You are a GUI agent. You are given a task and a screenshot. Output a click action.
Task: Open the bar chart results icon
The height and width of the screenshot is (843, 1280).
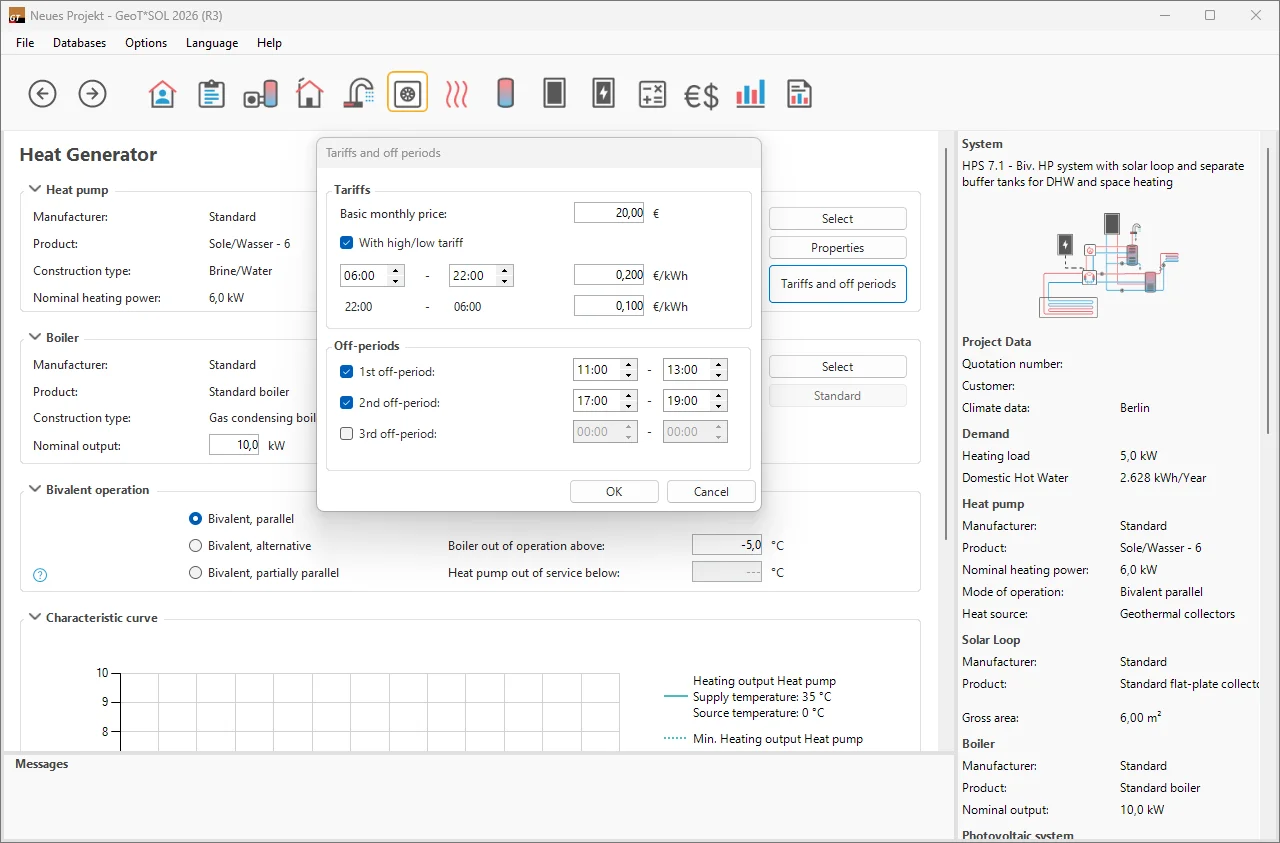[750, 94]
